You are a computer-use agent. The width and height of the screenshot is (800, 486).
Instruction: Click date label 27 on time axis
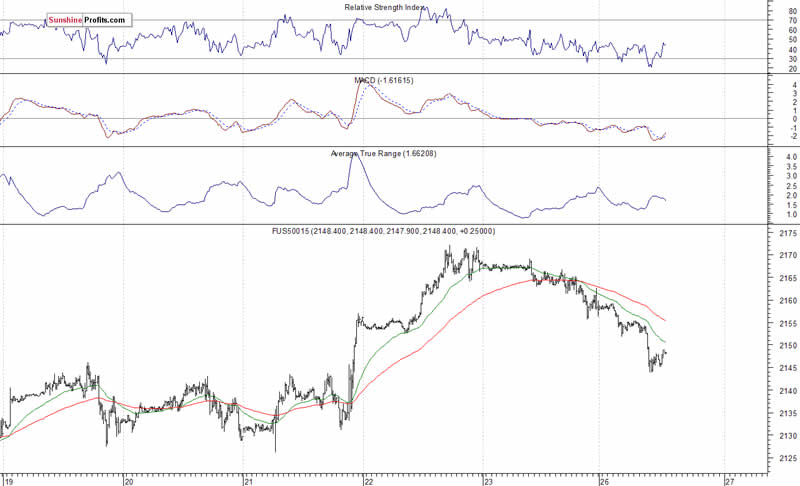coord(730,481)
